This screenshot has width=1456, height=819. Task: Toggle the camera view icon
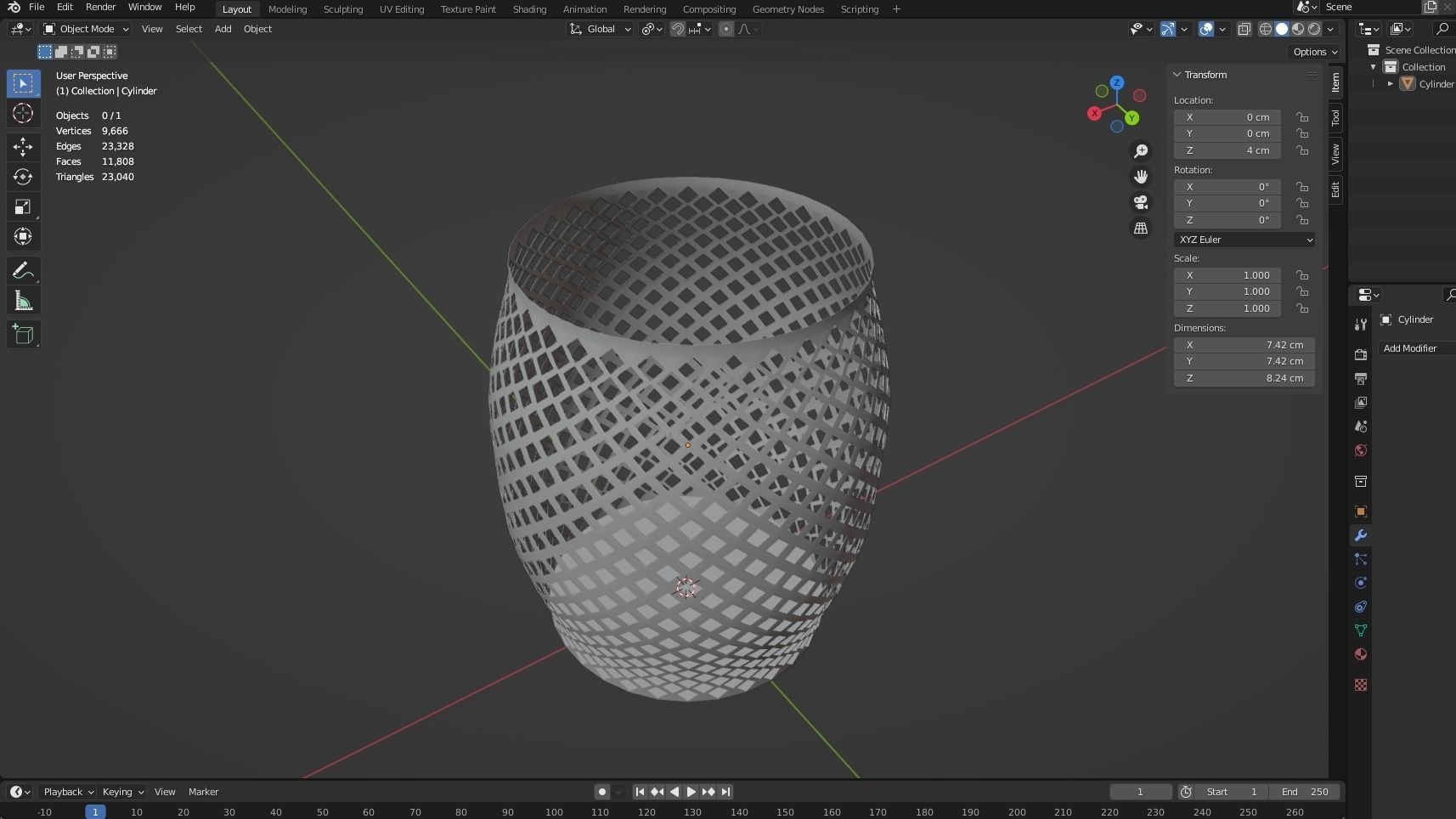1141,202
